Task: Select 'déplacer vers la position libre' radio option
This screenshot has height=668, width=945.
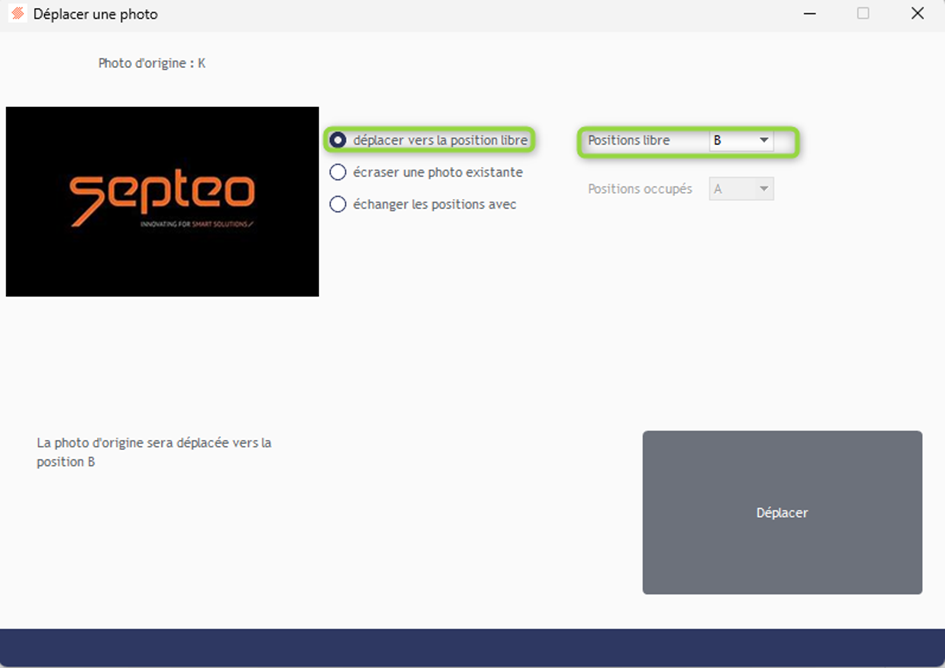Action: coord(338,140)
